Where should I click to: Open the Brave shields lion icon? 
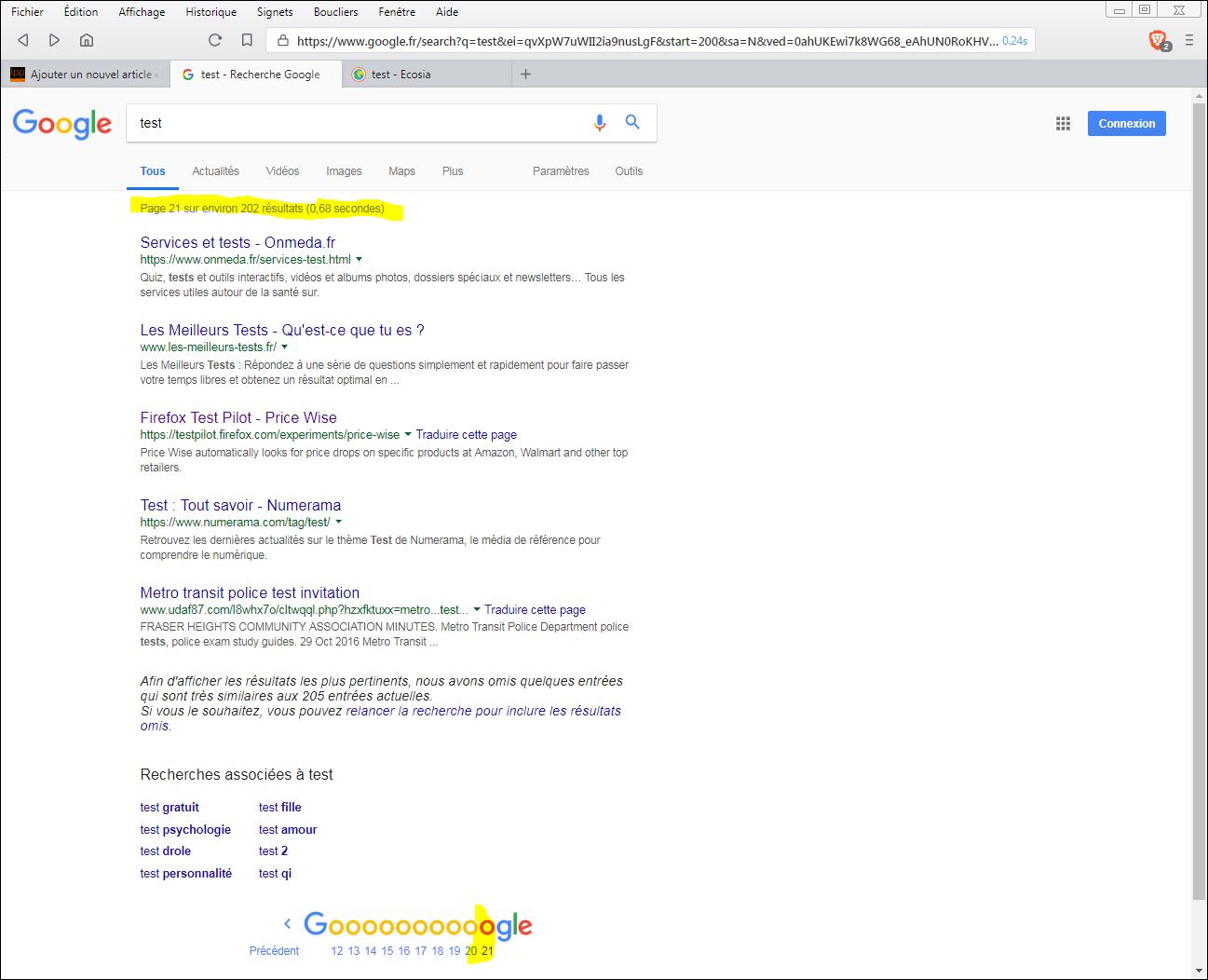[x=1158, y=40]
